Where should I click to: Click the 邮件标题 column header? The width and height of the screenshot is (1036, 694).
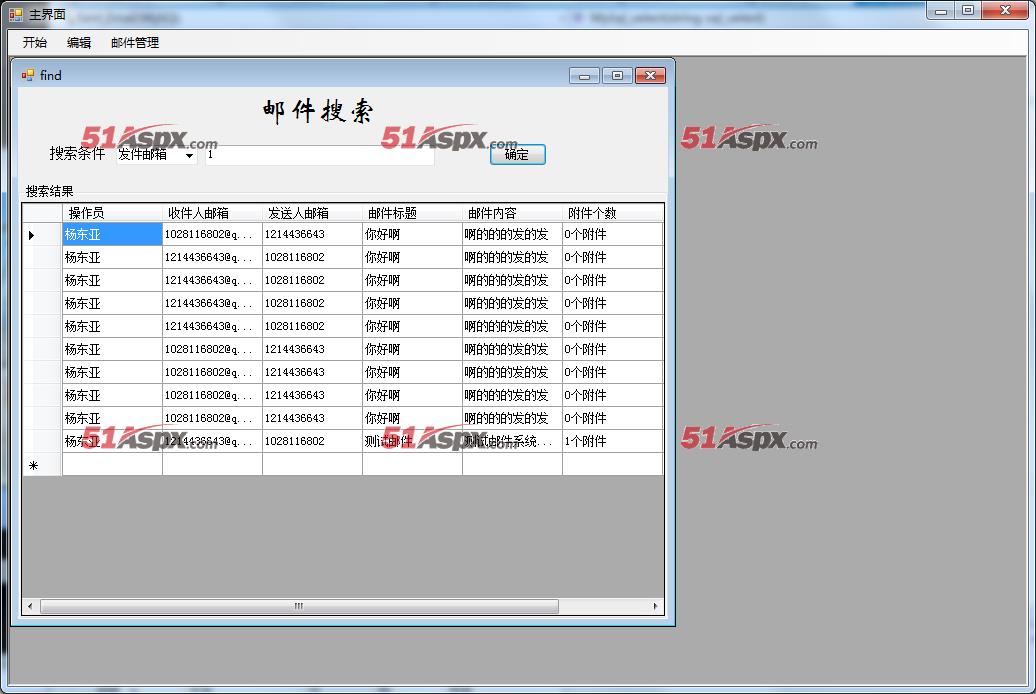pos(411,213)
